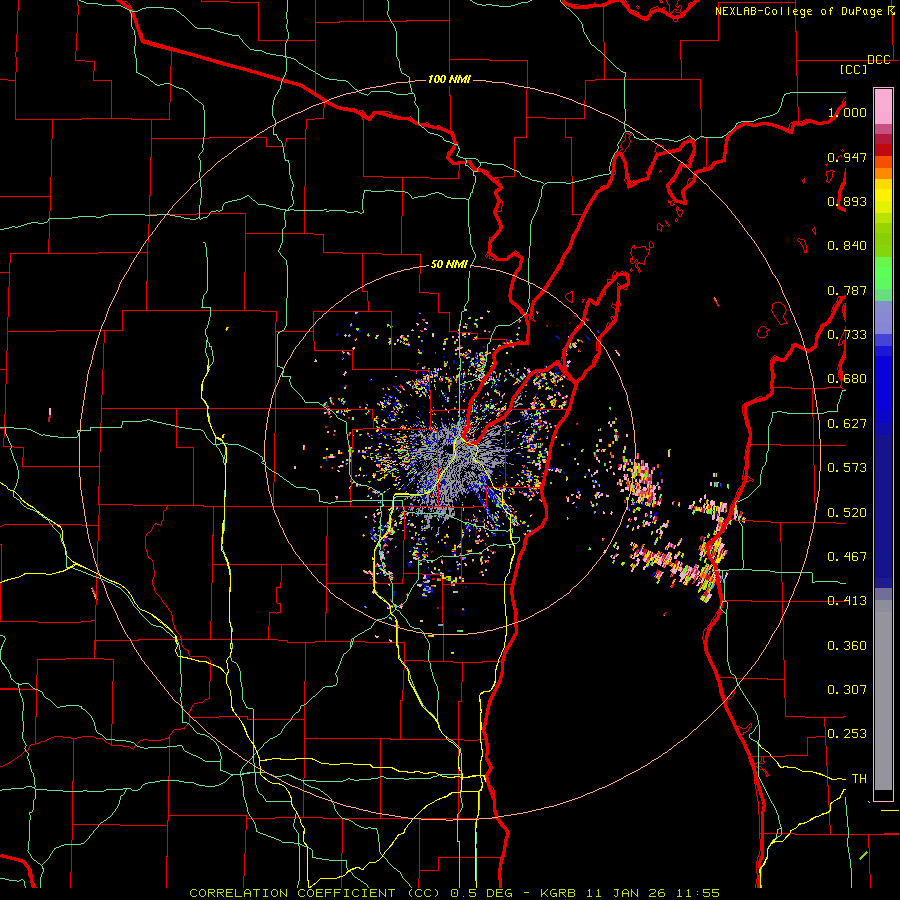Select the 0.467 scale value
The image size is (900, 900).
[847, 557]
